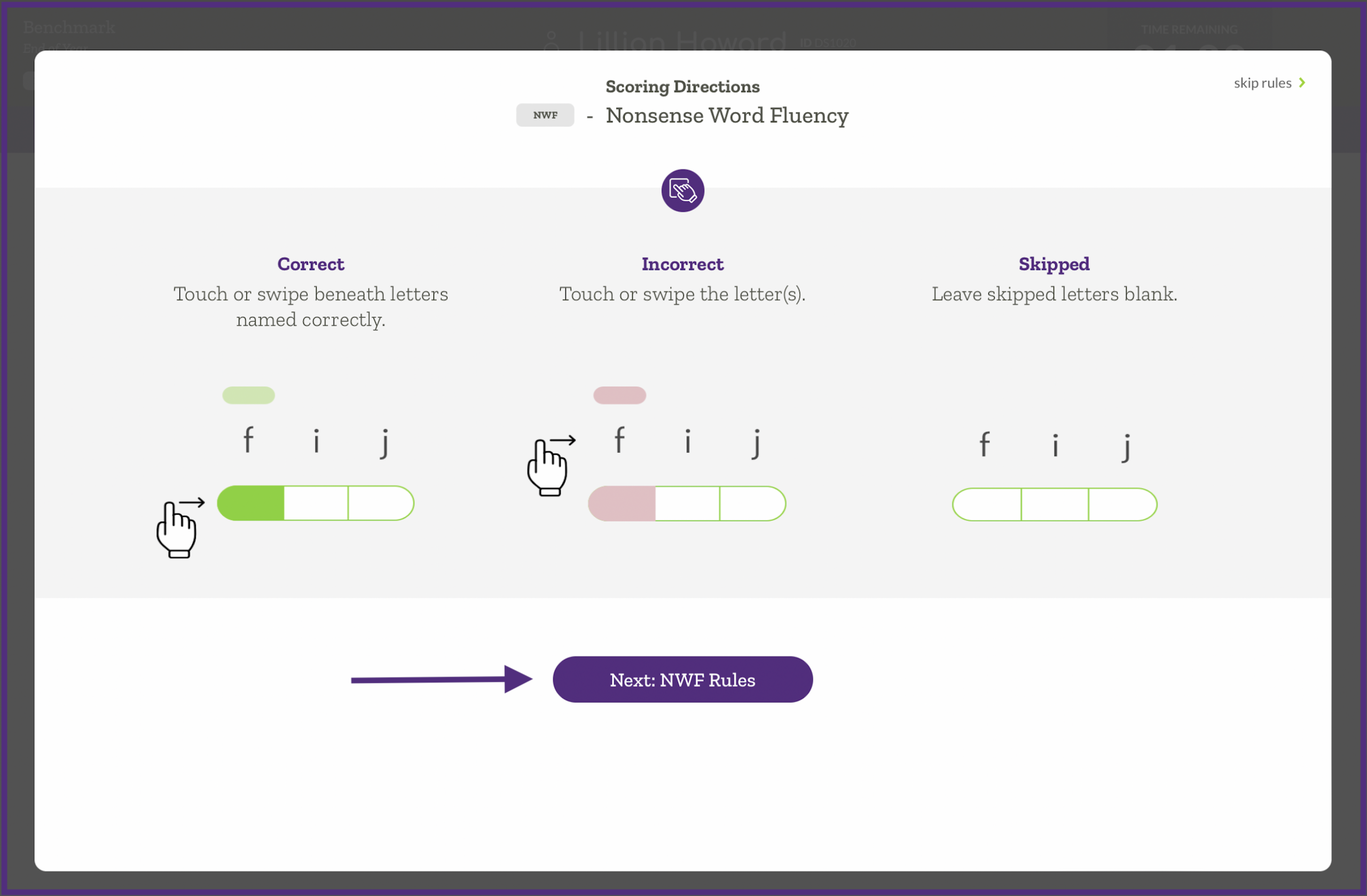Click the NWF badge next to the title
Image resolution: width=1367 pixels, height=896 pixels.
point(545,115)
